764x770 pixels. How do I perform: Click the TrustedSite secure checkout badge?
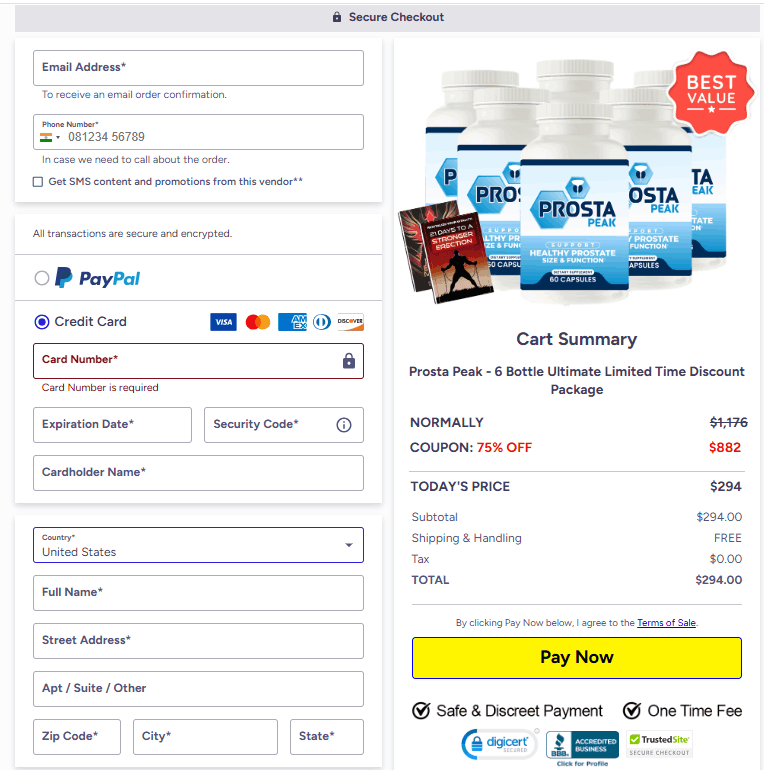pyautogui.click(x=659, y=745)
